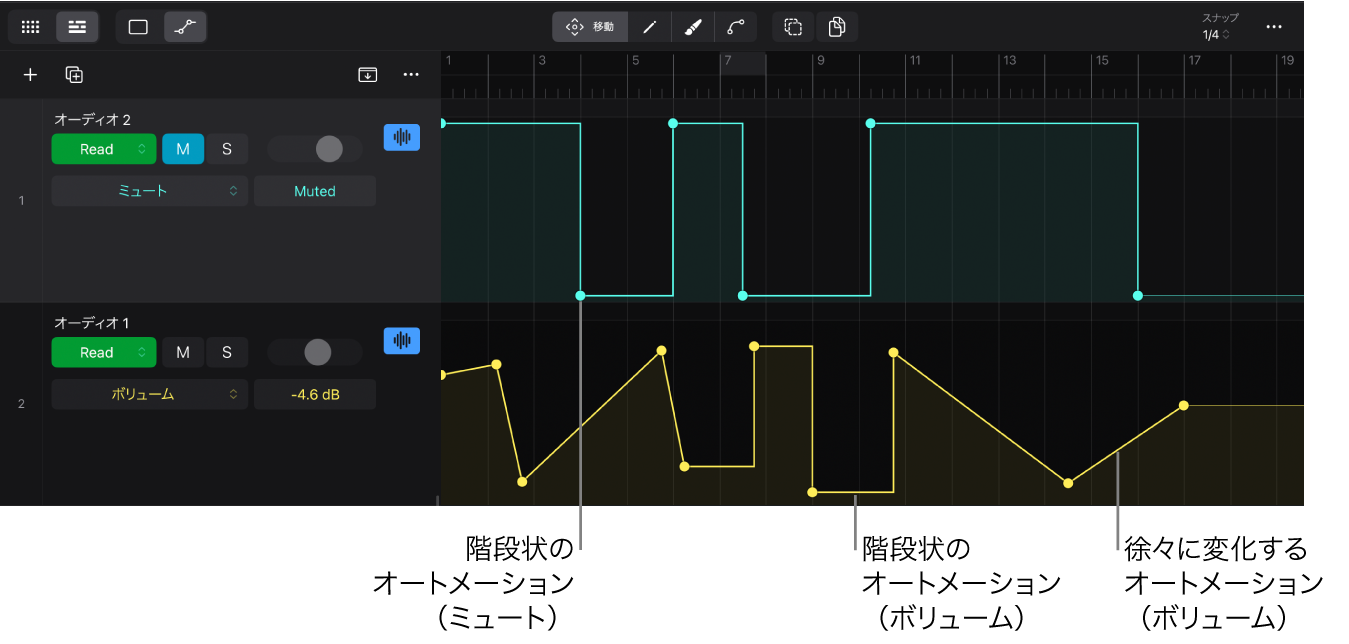Select mute automation point near bar 10 top
The width and height of the screenshot is (1349, 644).
point(870,123)
